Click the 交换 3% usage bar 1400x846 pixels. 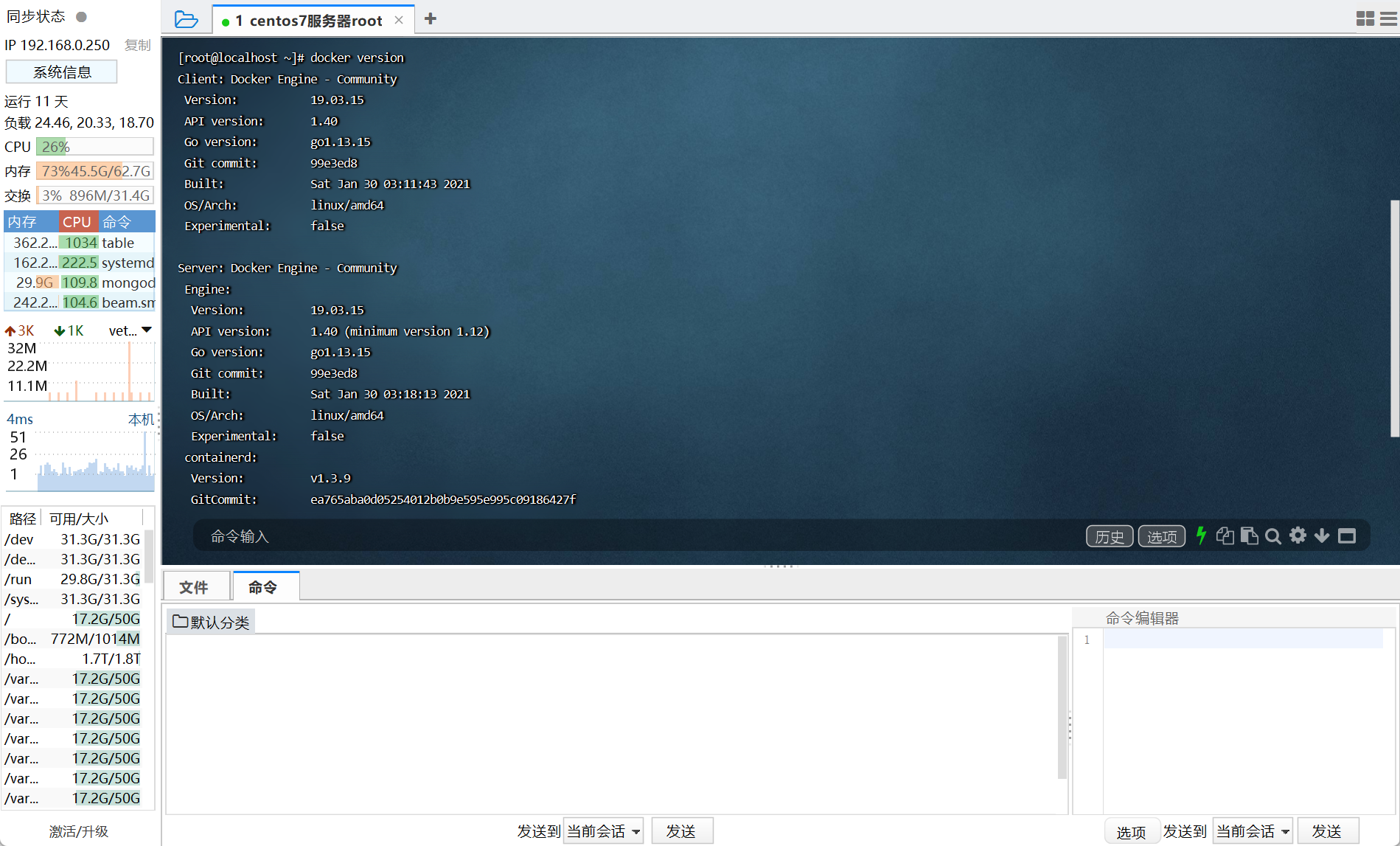95,195
